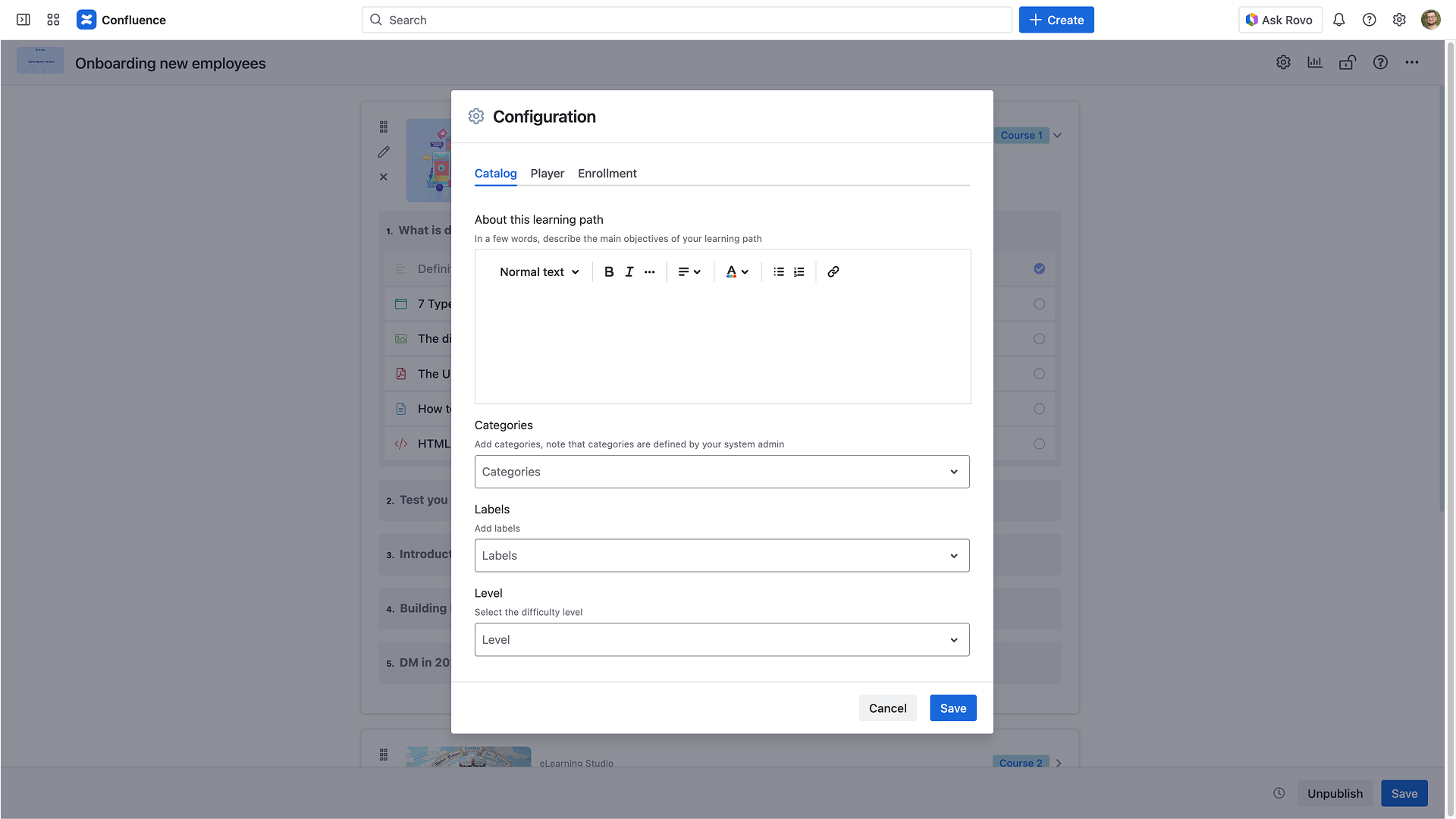Click Save in the Configuration dialog
1456x819 pixels.
952,708
